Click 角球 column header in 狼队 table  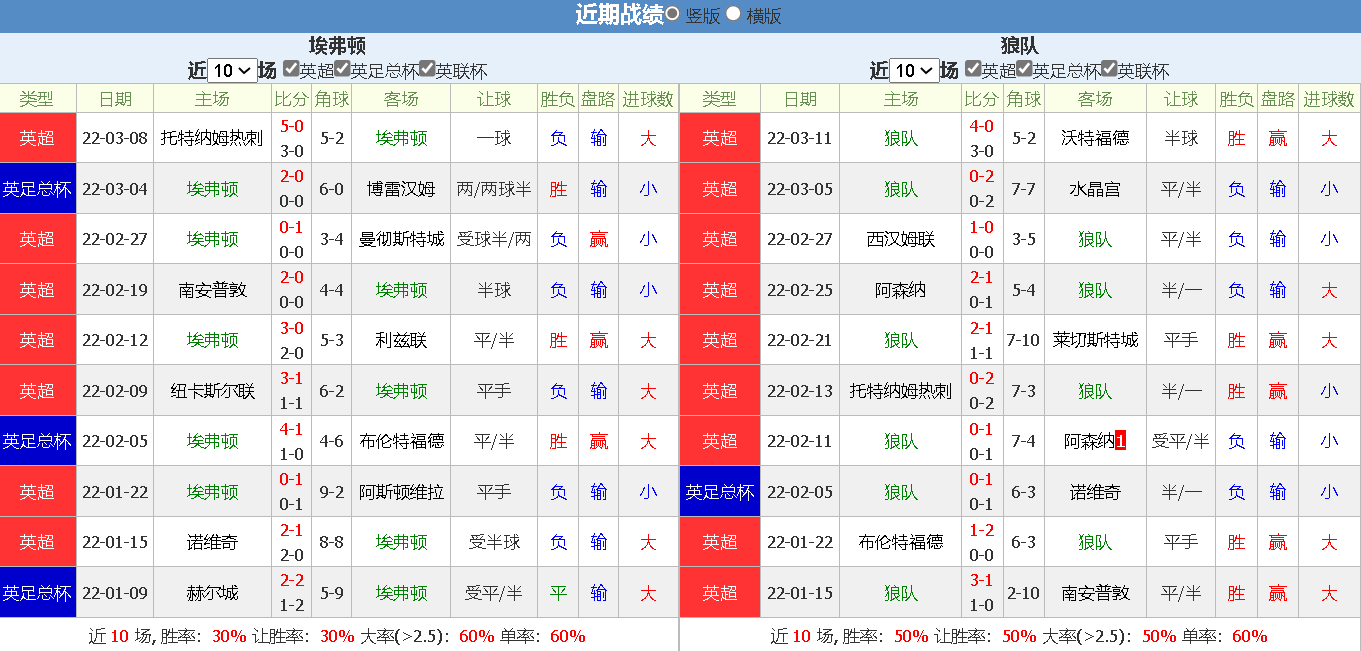[1023, 99]
